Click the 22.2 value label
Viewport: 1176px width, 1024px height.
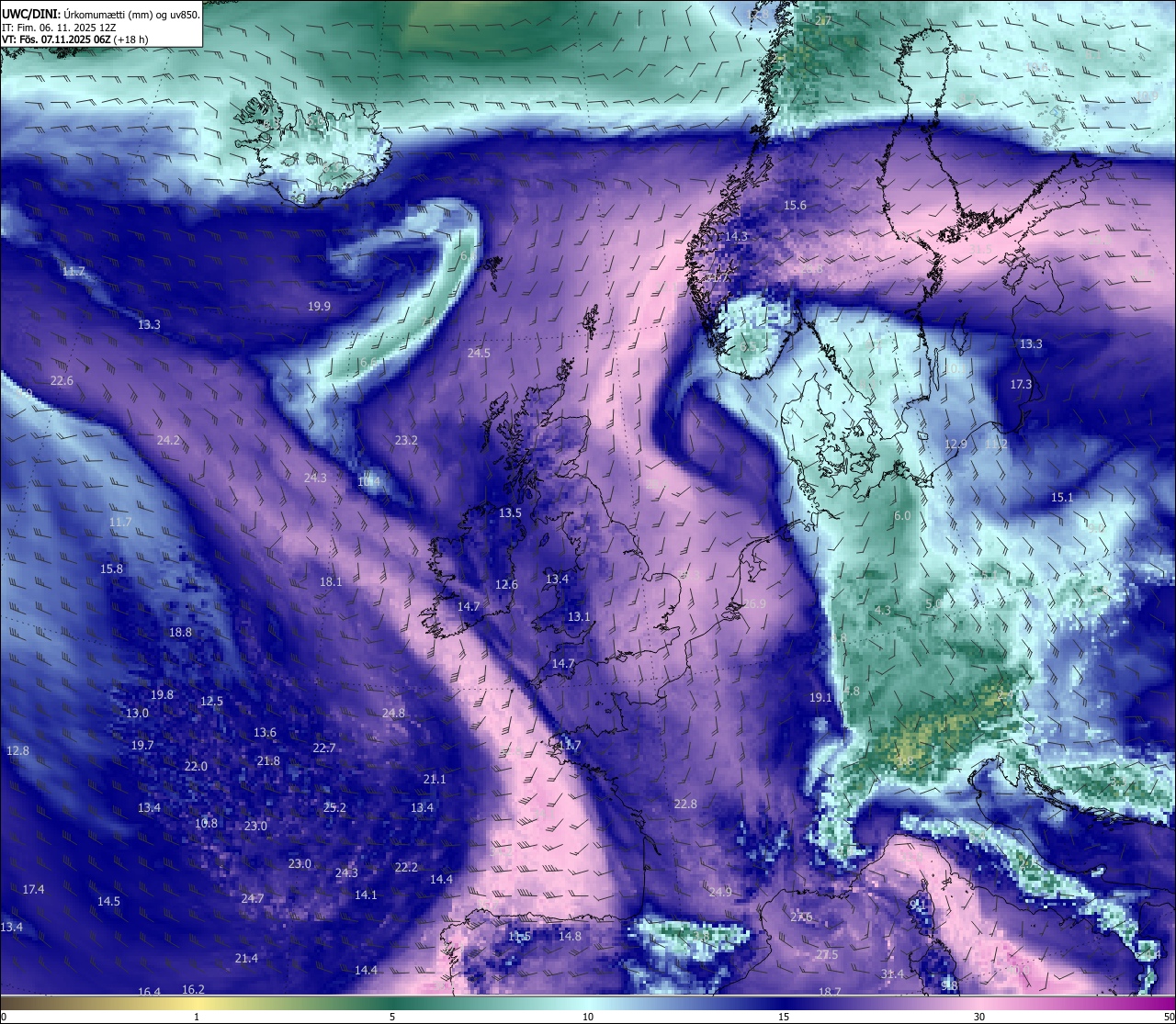tap(406, 868)
